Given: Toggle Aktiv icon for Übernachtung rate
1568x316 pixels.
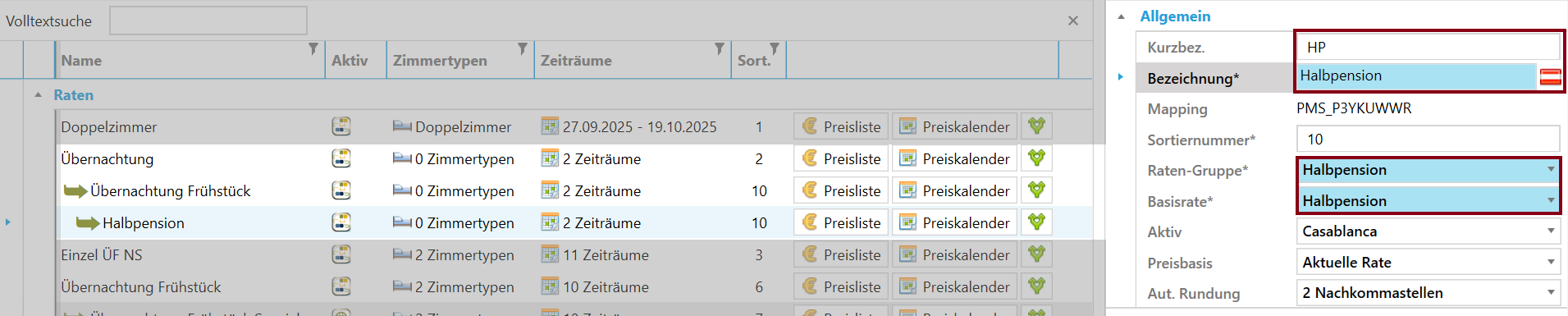Looking at the screenshot, I should click(x=341, y=158).
